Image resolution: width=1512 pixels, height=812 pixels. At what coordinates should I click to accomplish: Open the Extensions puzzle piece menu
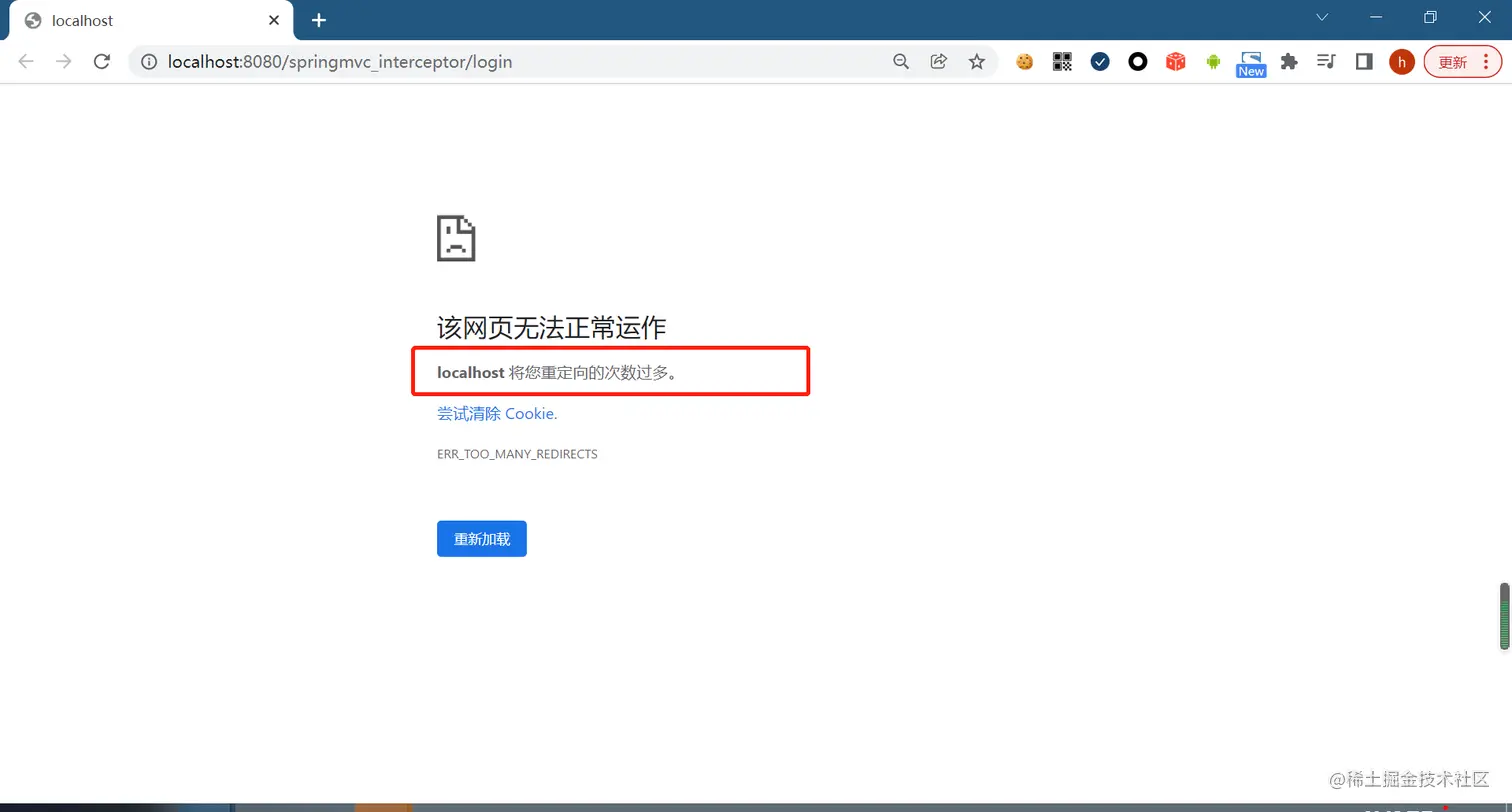[1289, 62]
